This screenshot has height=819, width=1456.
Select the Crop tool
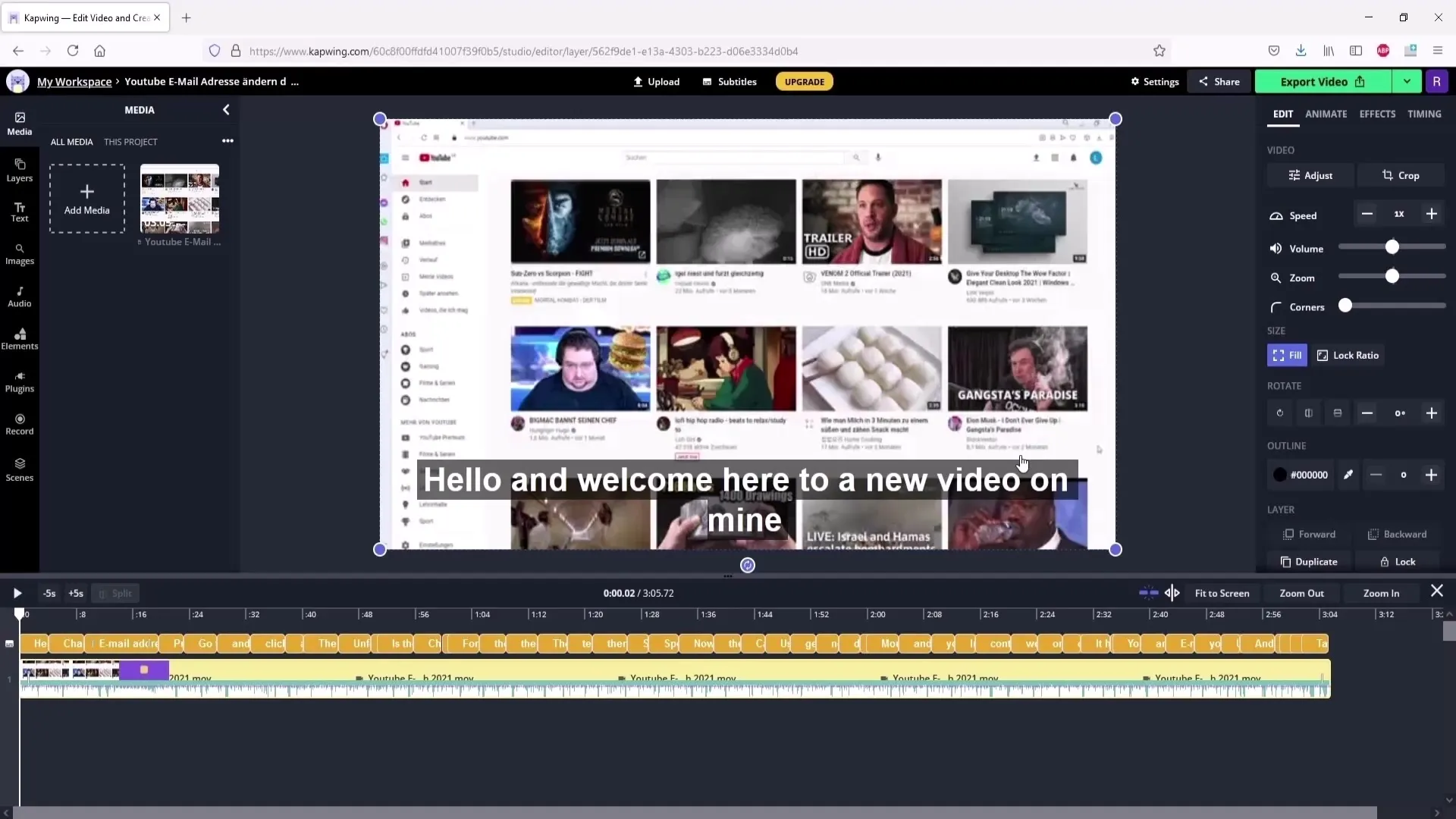point(1401,175)
